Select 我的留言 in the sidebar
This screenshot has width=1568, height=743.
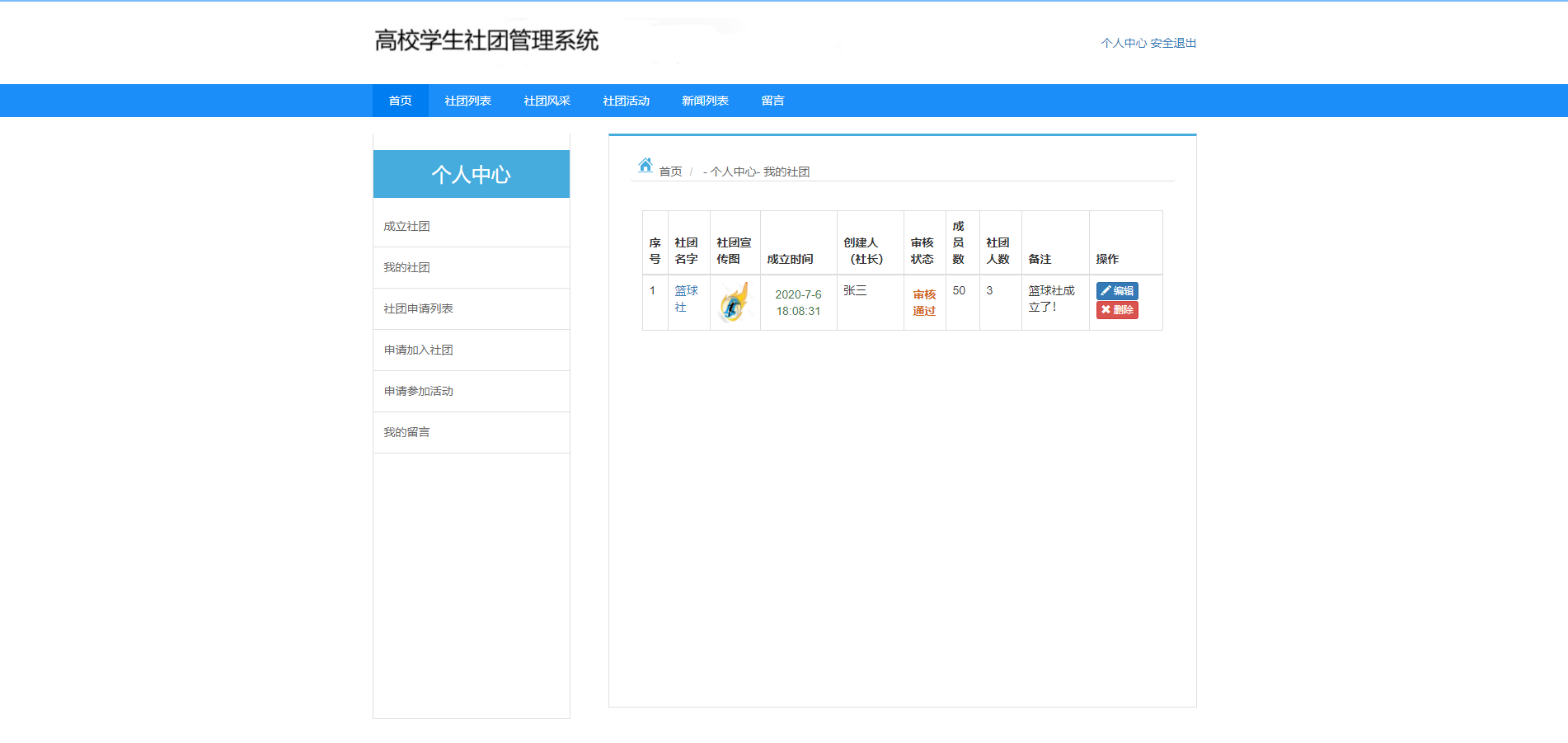(x=472, y=432)
